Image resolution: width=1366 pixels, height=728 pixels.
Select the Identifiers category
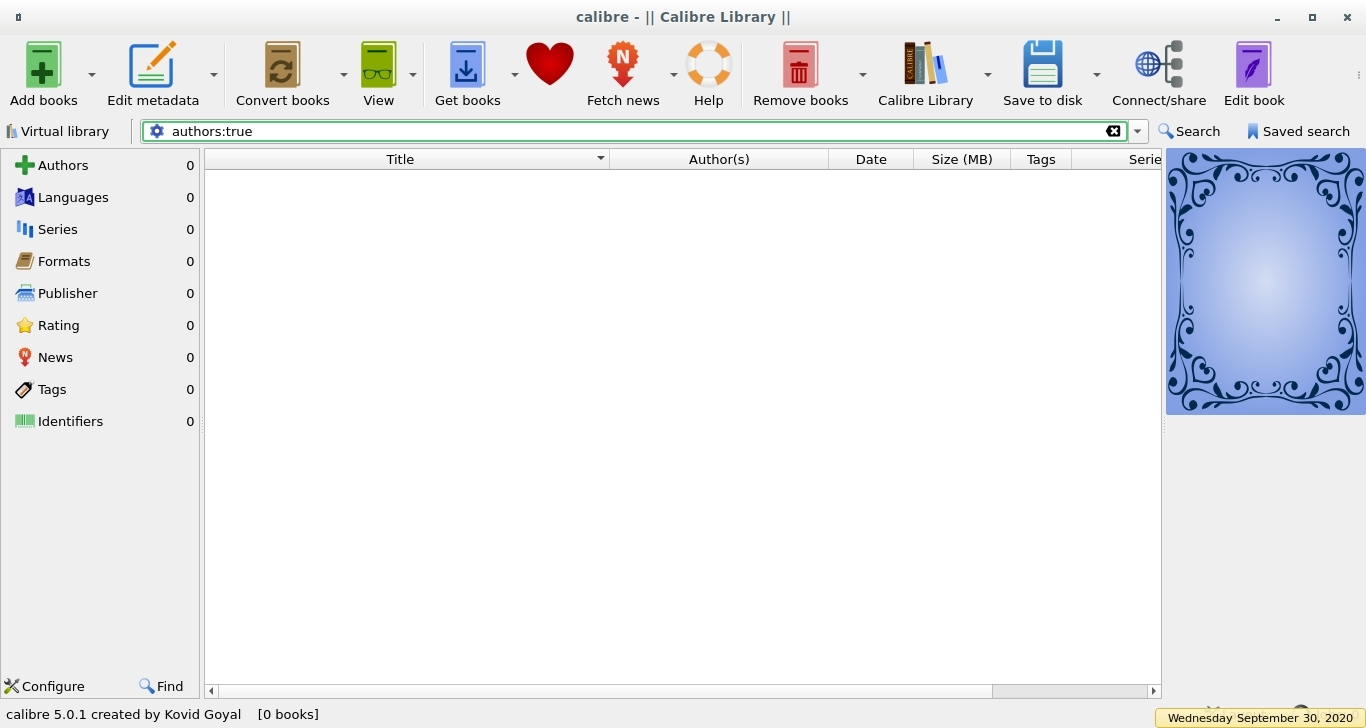click(100, 421)
